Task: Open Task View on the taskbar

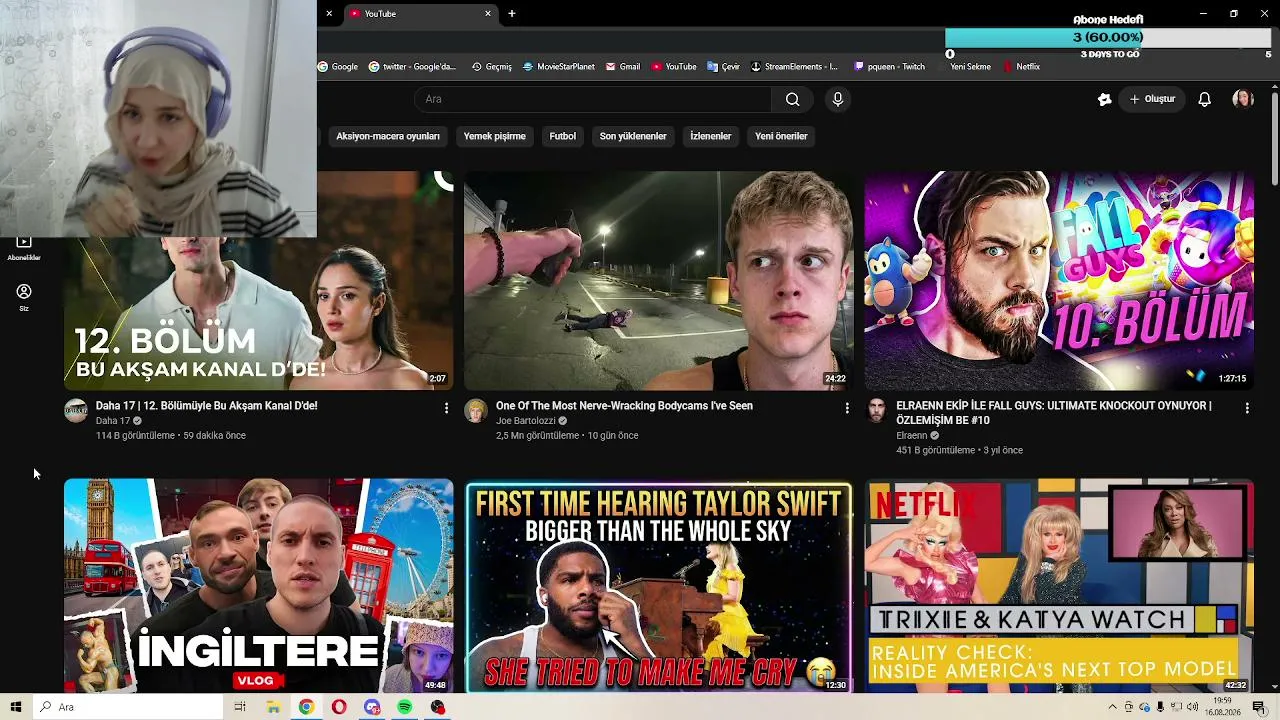Action: [240, 707]
